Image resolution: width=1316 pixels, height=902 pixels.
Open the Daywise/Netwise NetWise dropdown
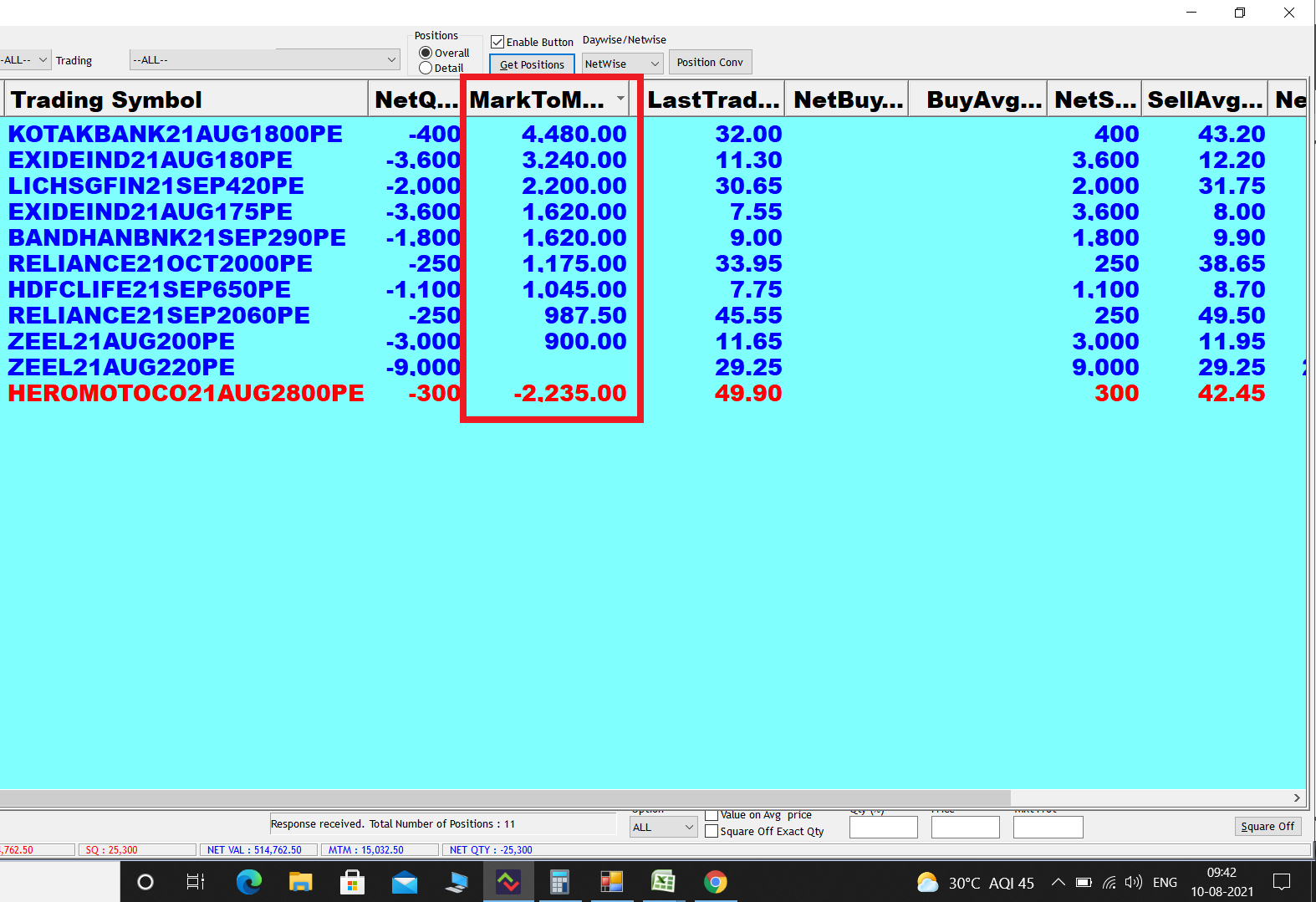623,64
